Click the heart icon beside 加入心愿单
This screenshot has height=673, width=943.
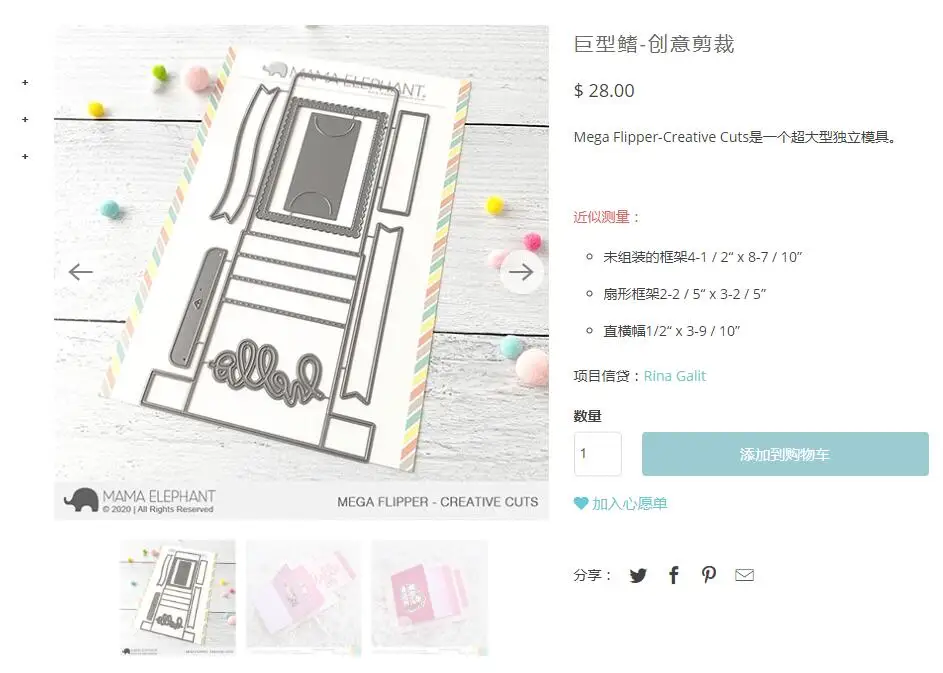click(x=580, y=503)
